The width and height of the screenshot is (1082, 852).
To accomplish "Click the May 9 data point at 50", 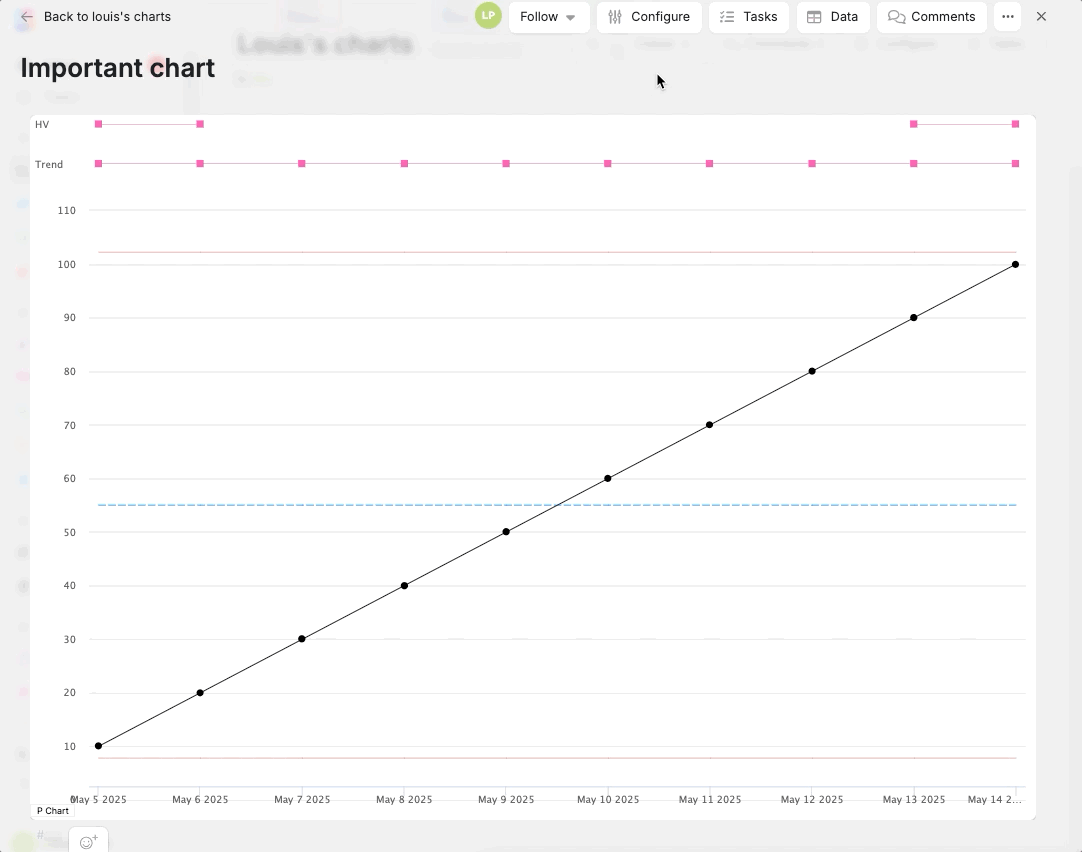I will point(506,532).
